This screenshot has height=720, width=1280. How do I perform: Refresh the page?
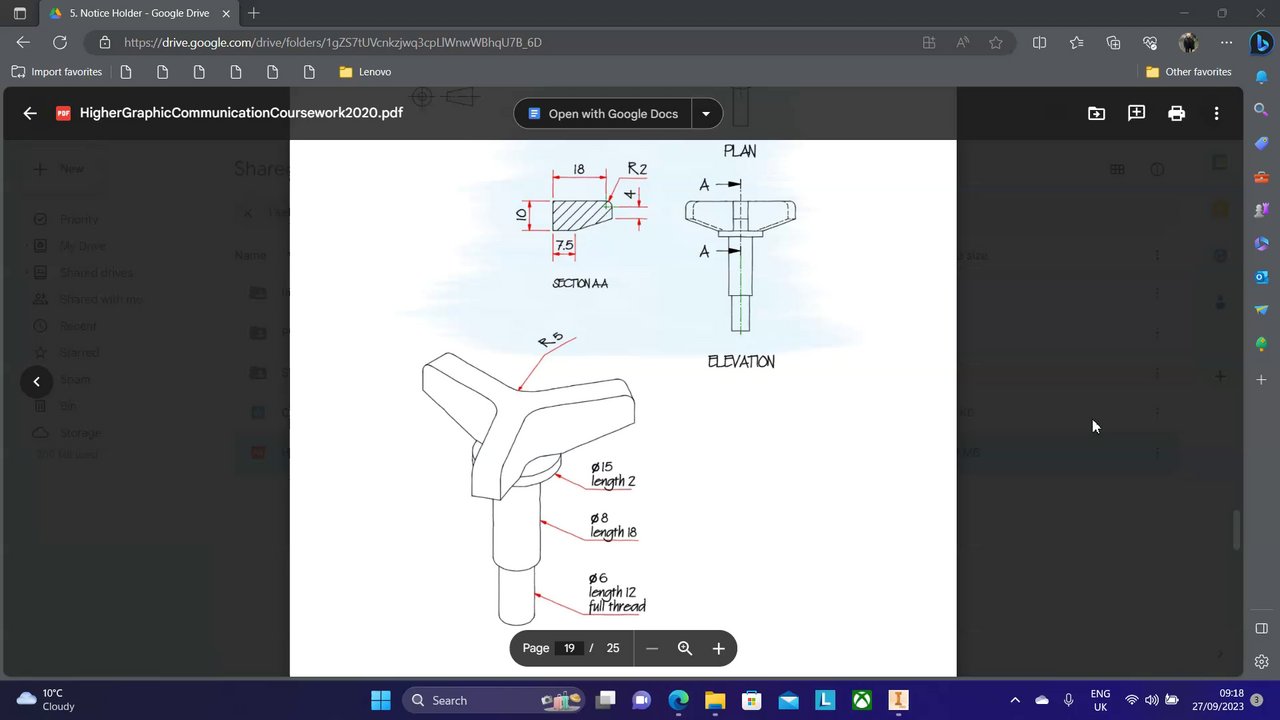pos(60,42)
